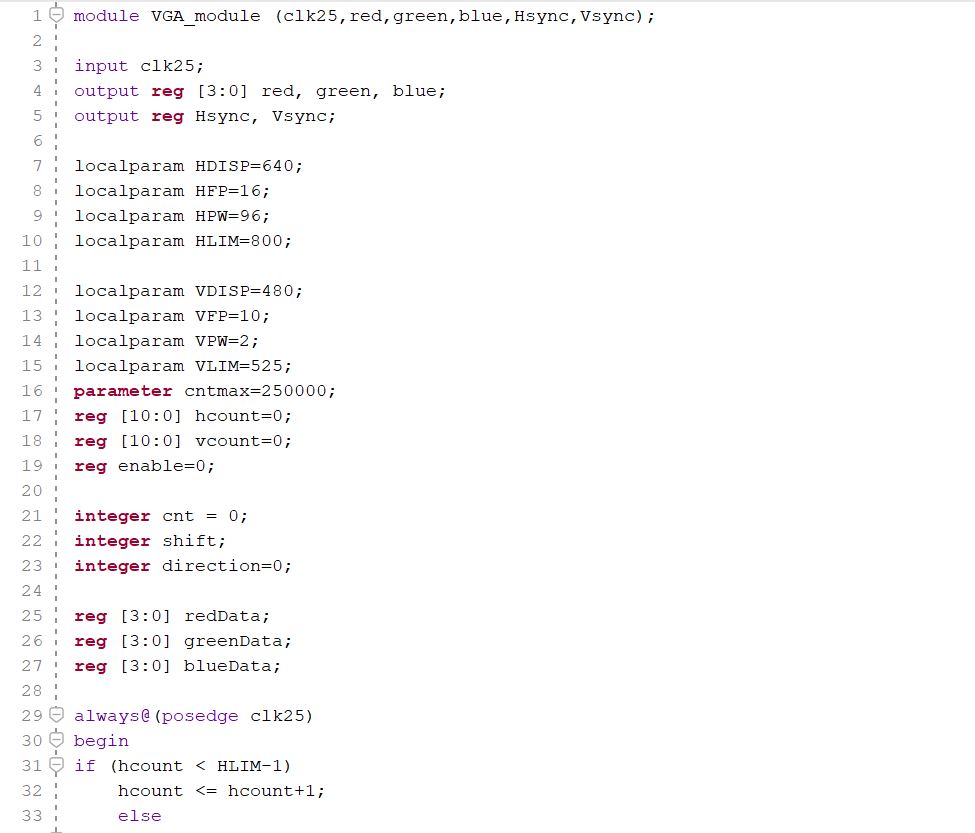Click the cntmax=250000 text

pos(260,391)
